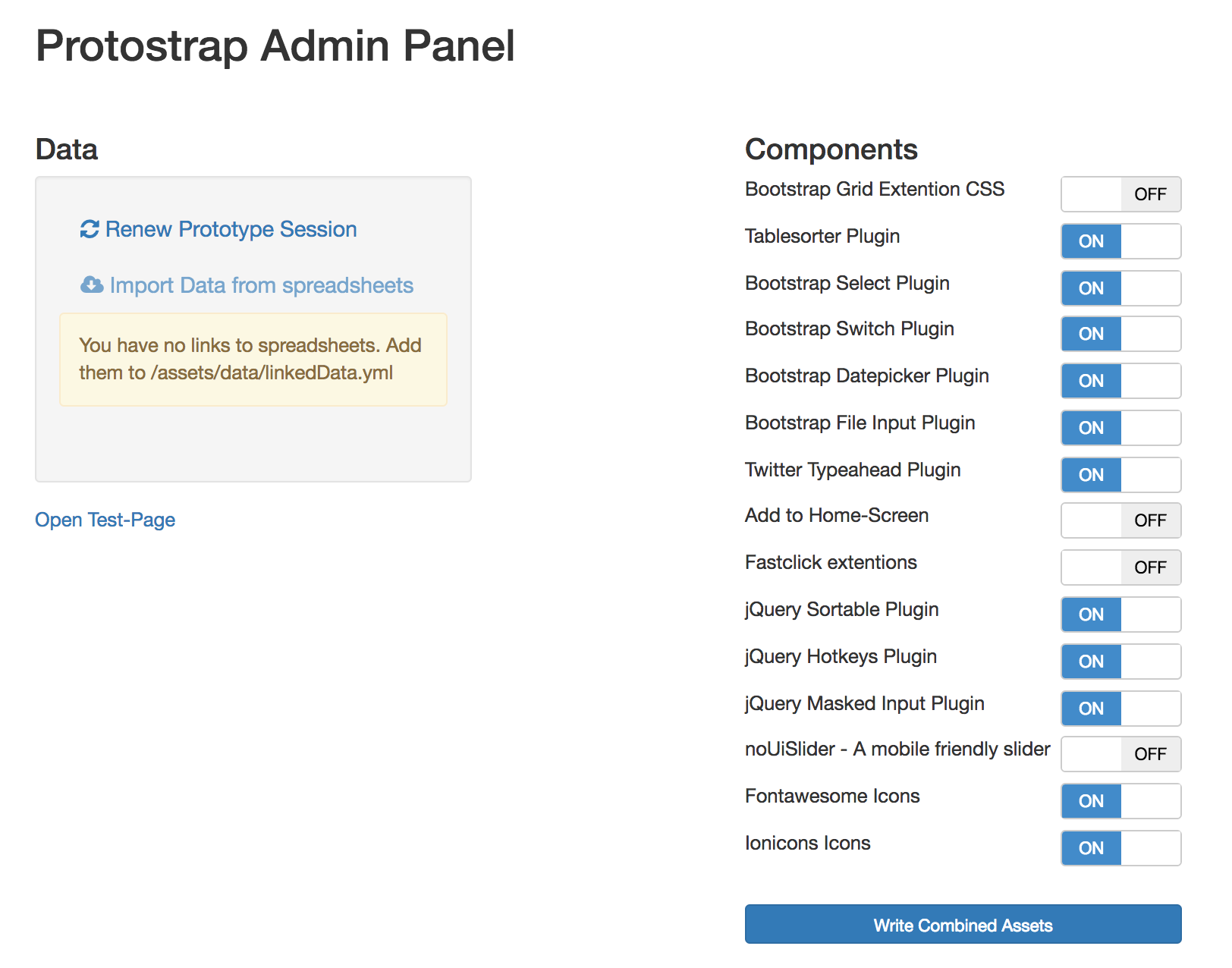Screen dimensions: 1232x968
Task: Disable Bootstrap File Input Plugin toggle
Action: click(x=1120, y=428)
